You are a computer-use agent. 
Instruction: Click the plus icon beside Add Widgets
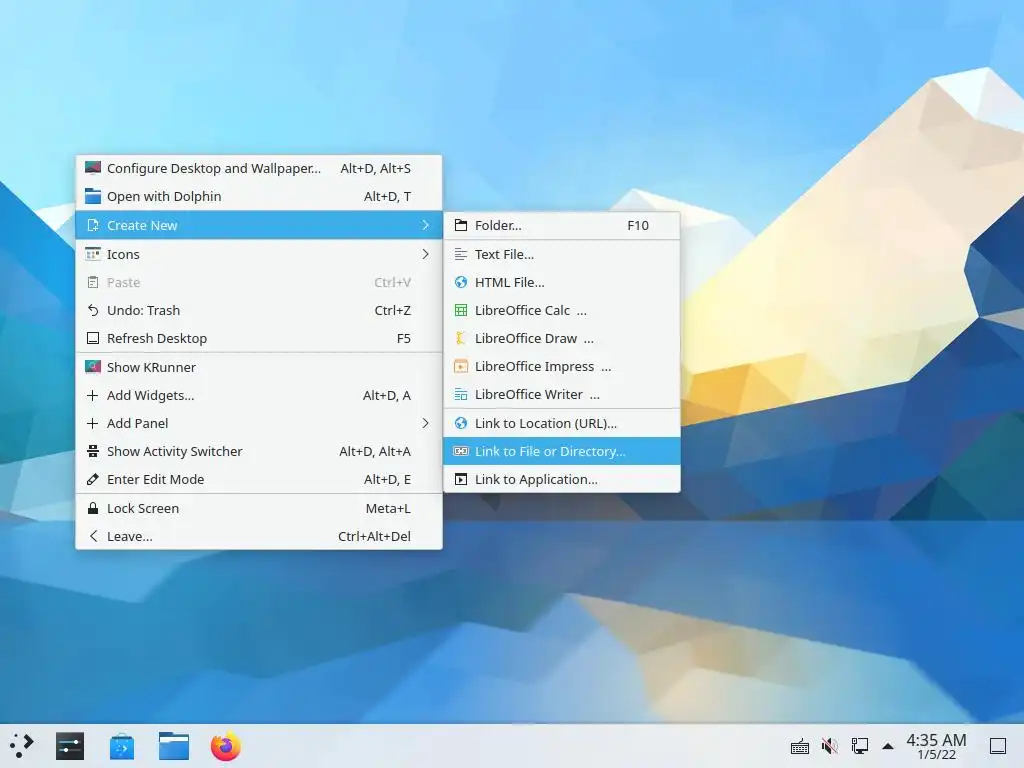[x=93, y=395]
